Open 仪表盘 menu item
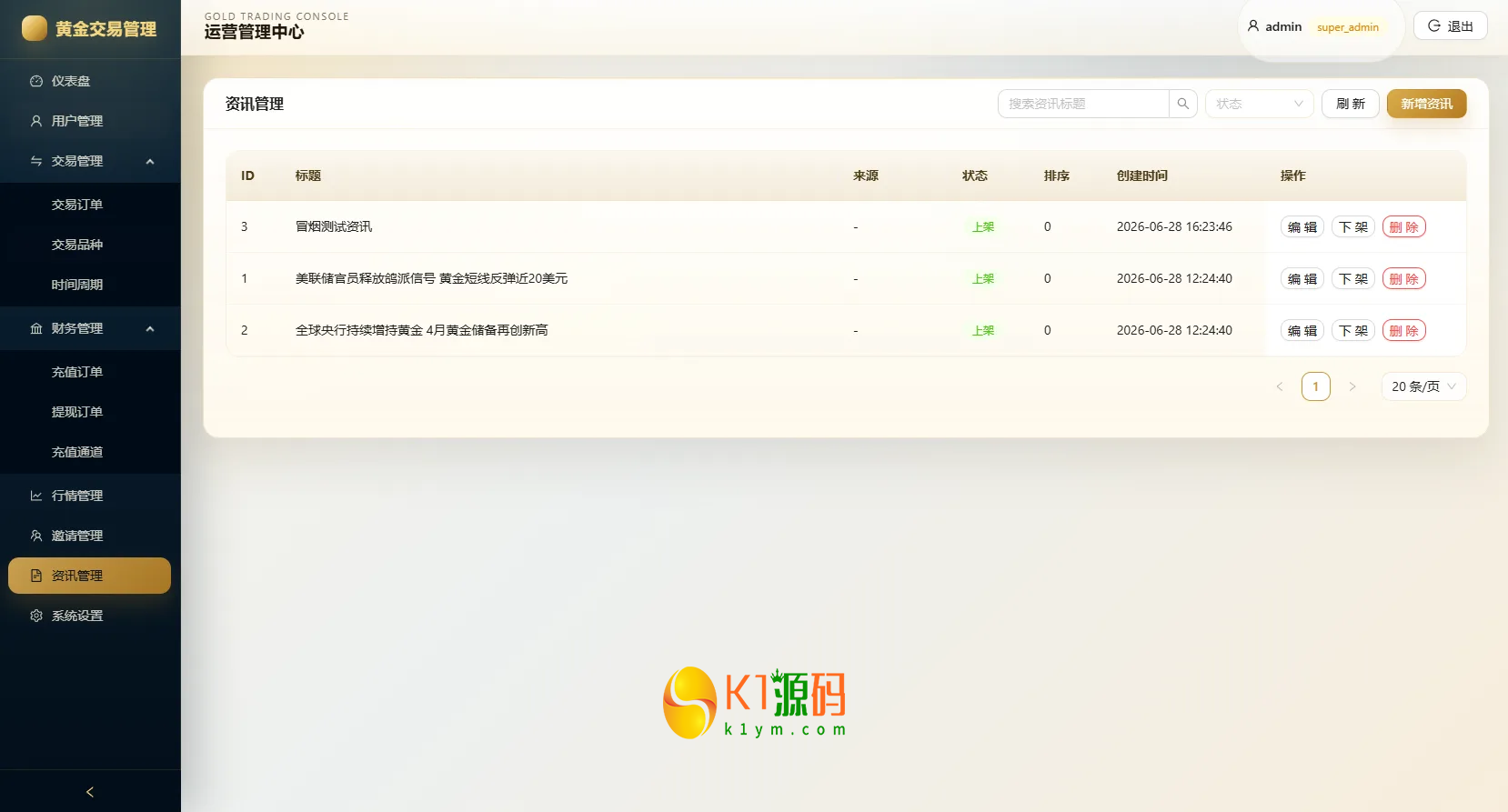 pos(90,81)
